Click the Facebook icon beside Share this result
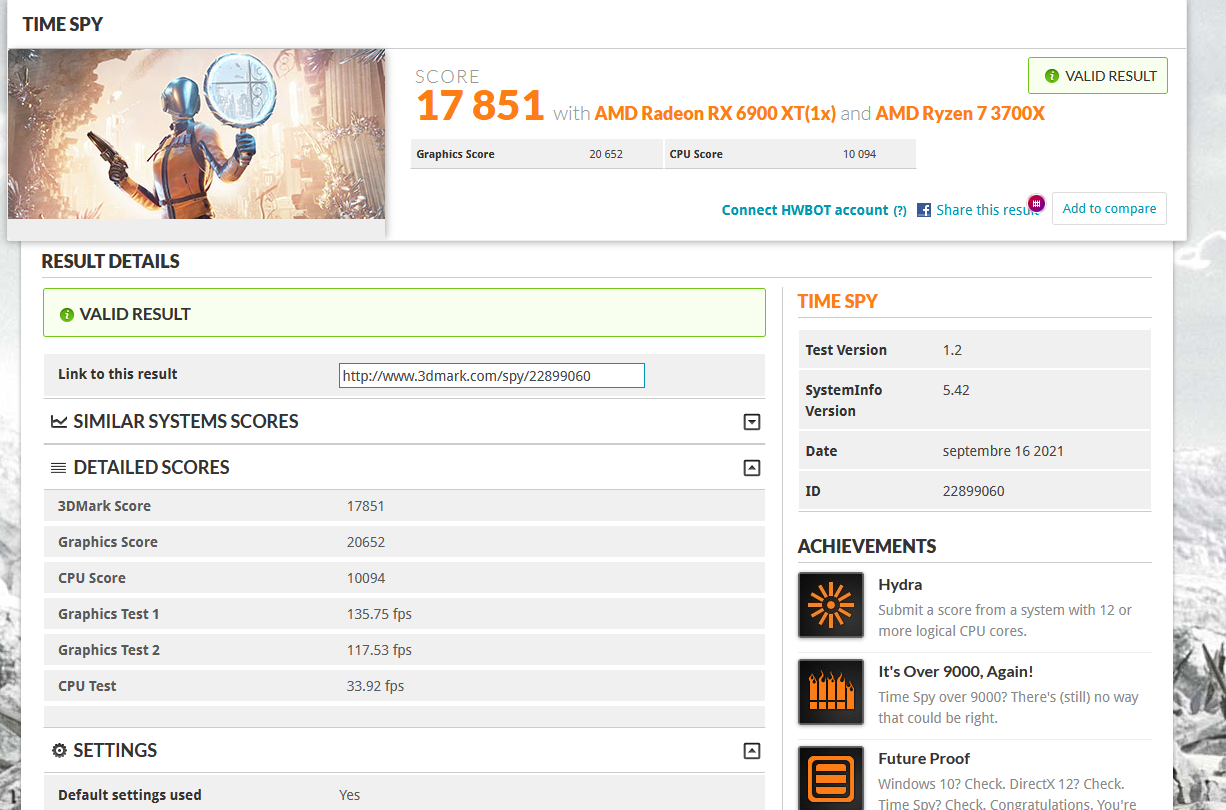The image size is (1226, 810). 924,210
